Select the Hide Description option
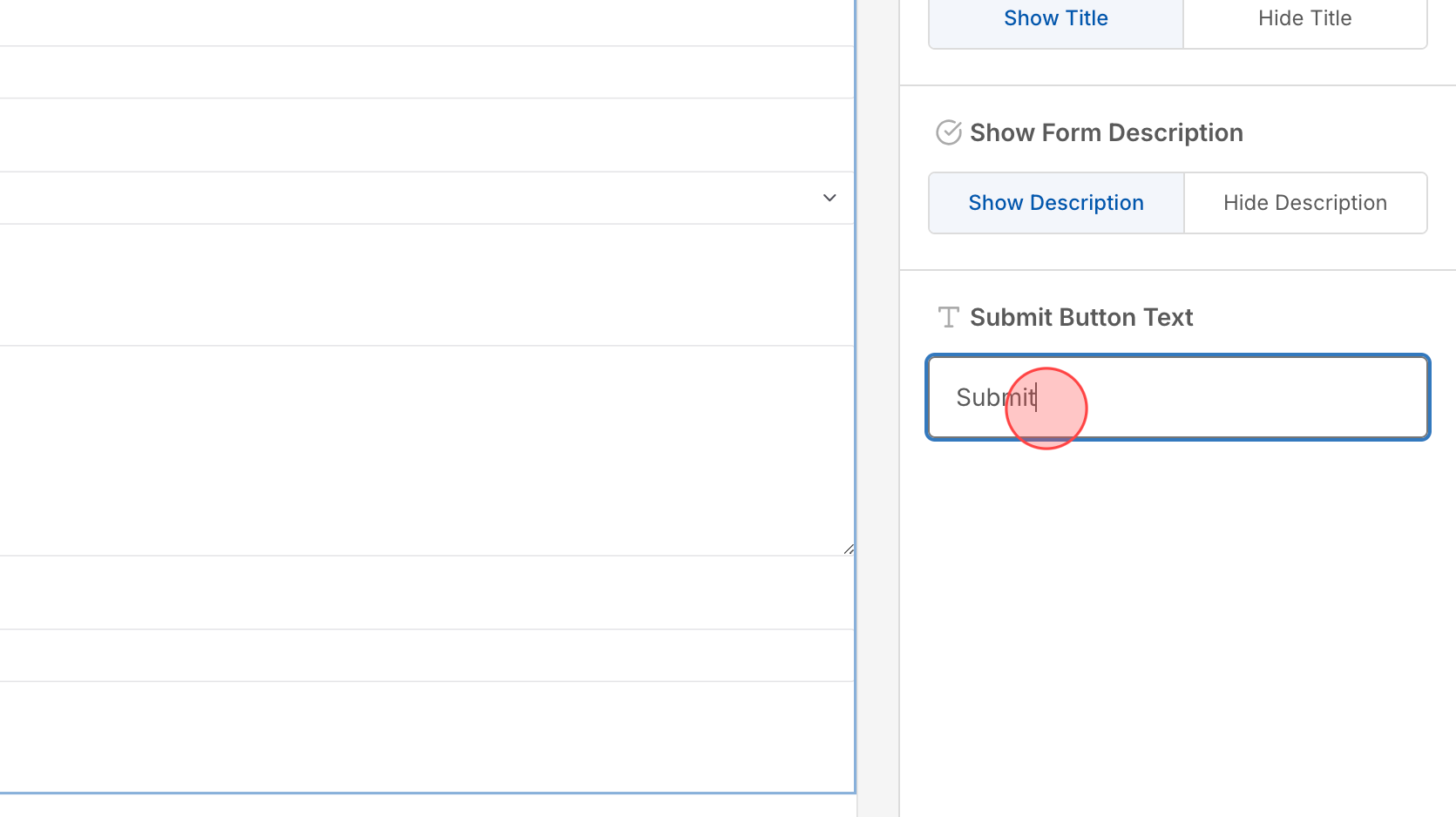Viewport: 1456px width, 817px height. [1304, 202]
